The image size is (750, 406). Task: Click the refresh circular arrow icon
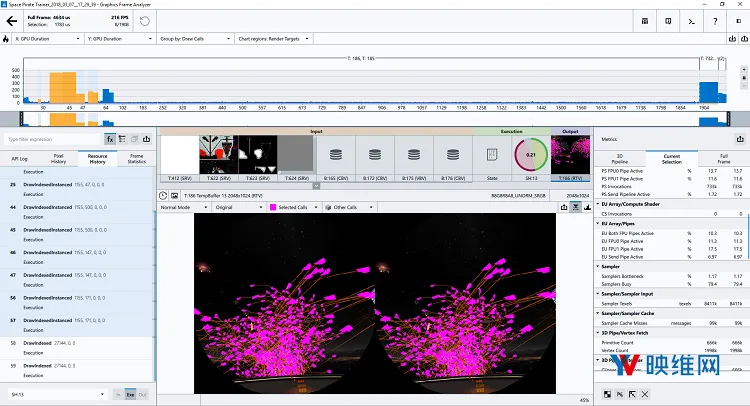pyautogui.click(x=144, y=21)
